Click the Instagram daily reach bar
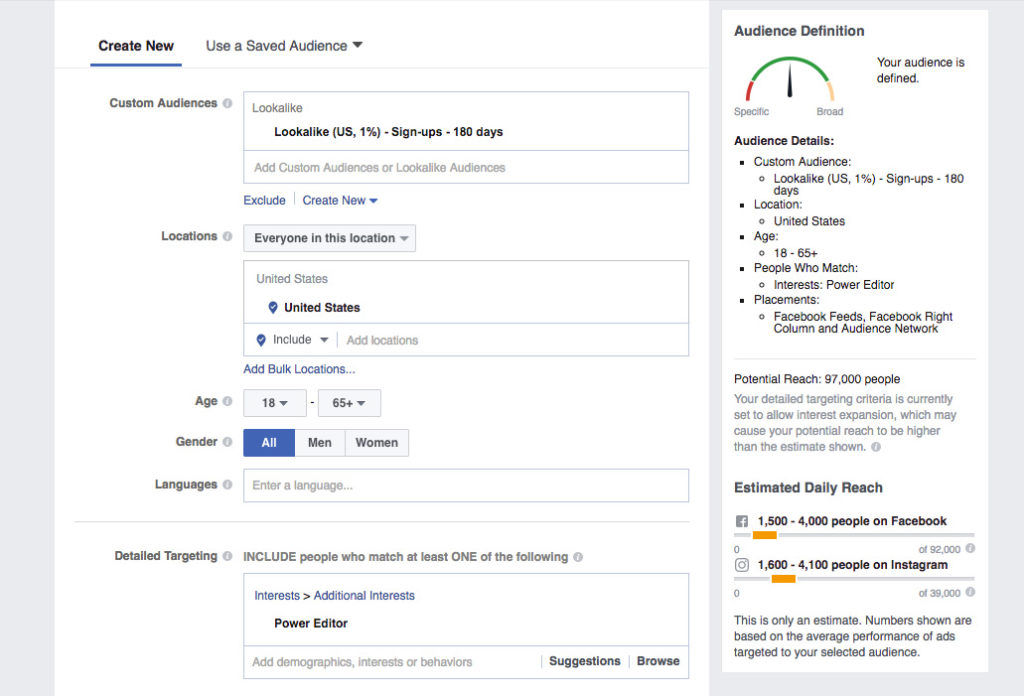Screen dimensions: 1024x696 (x=854, y=579)
